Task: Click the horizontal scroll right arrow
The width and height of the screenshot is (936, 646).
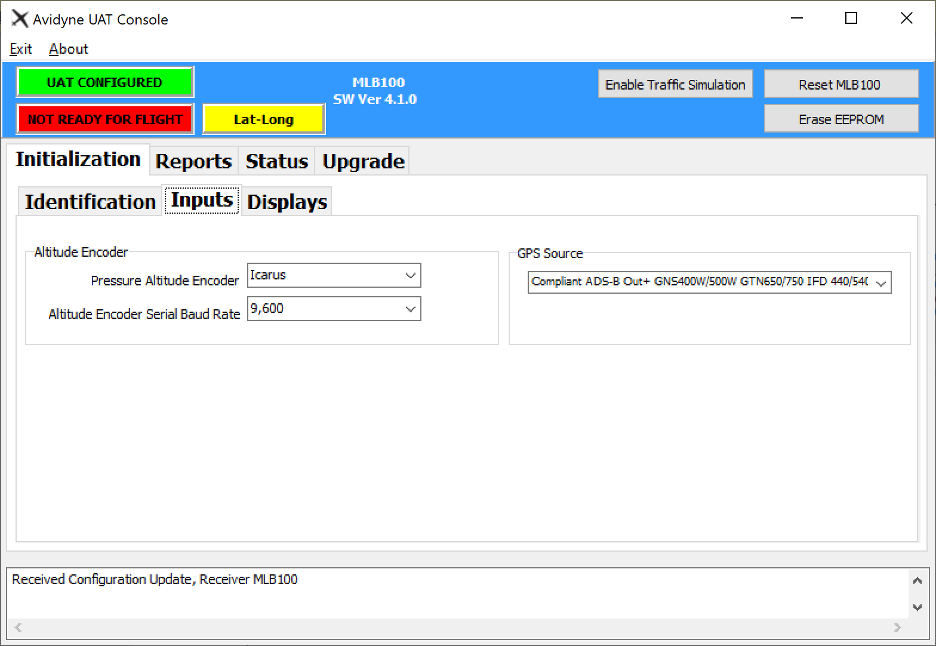Action: pyautogui.click(x=897, y=627)
